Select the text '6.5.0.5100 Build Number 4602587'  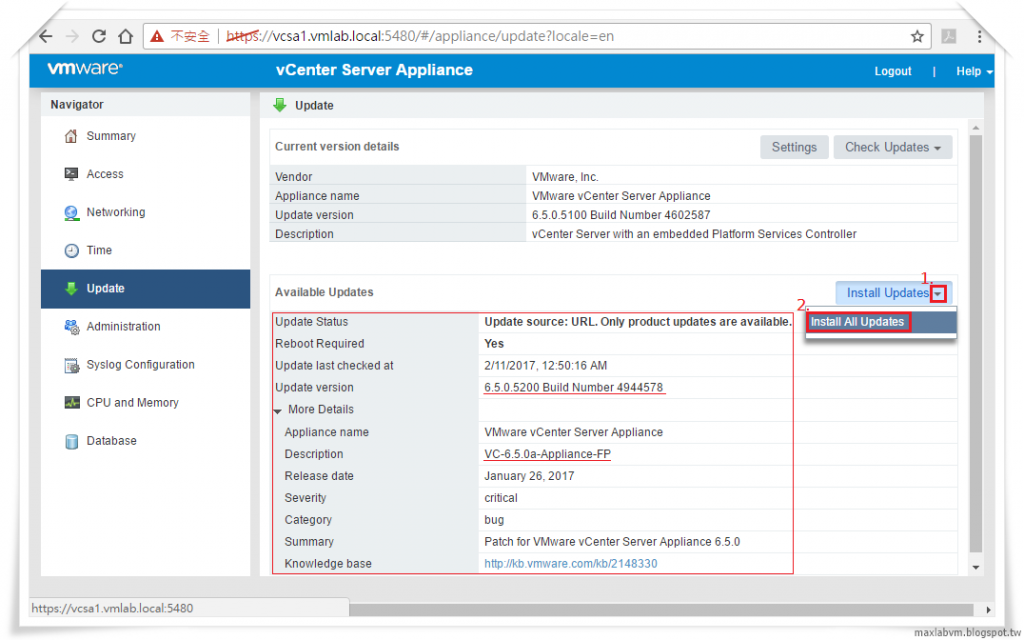coord(620,215)
